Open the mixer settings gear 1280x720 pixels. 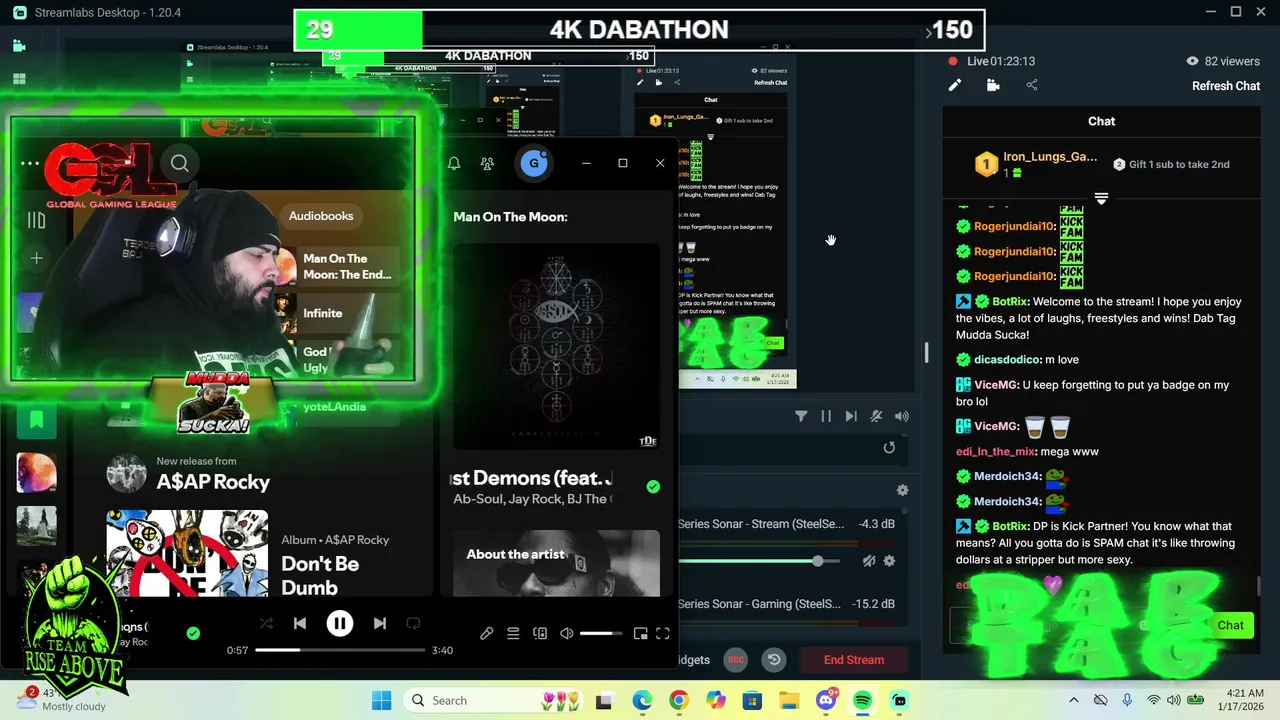tap(902, 490)
